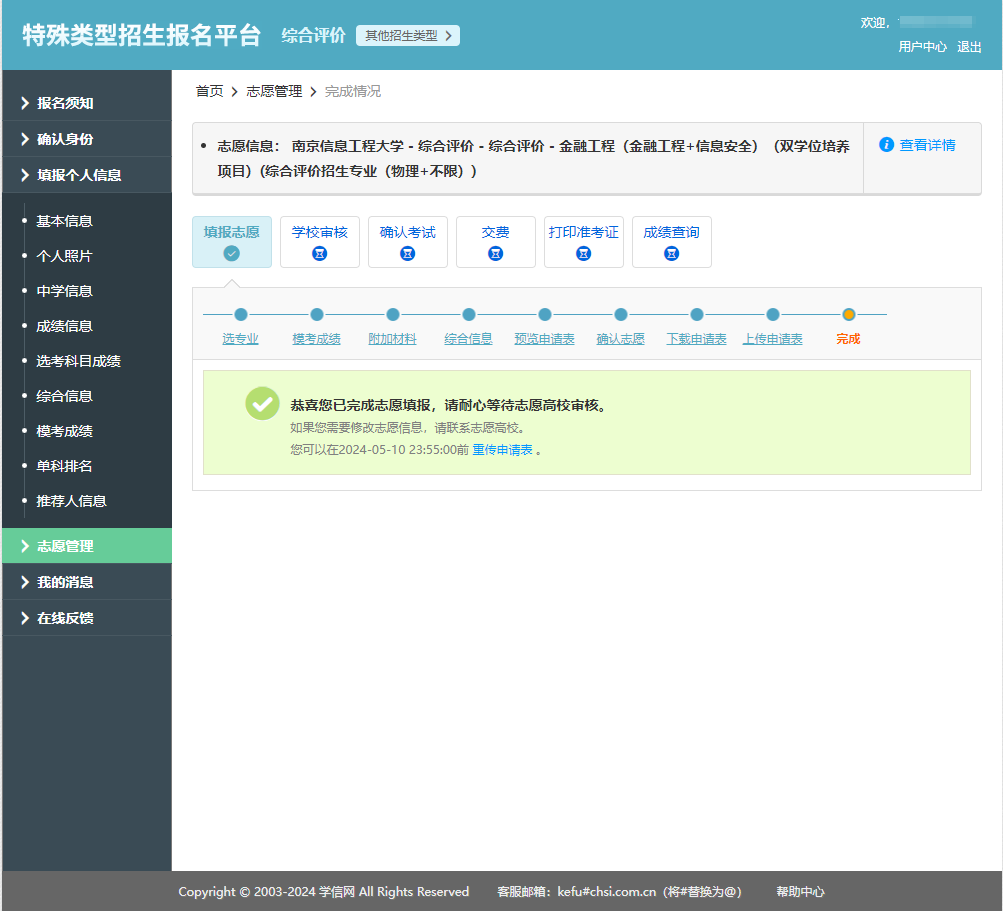
Task: Click the hourglass icon under 打印准考证
Action: (x=583, y=253)
